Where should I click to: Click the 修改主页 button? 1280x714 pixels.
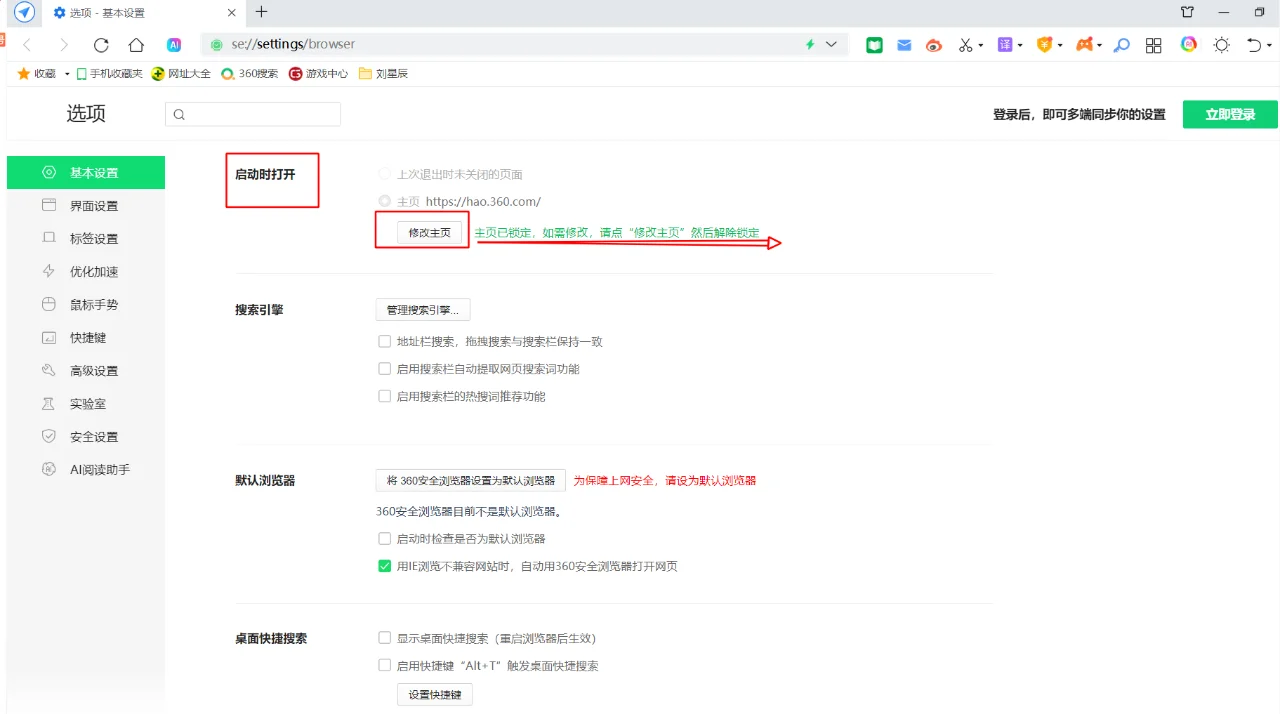coord(430,232)
